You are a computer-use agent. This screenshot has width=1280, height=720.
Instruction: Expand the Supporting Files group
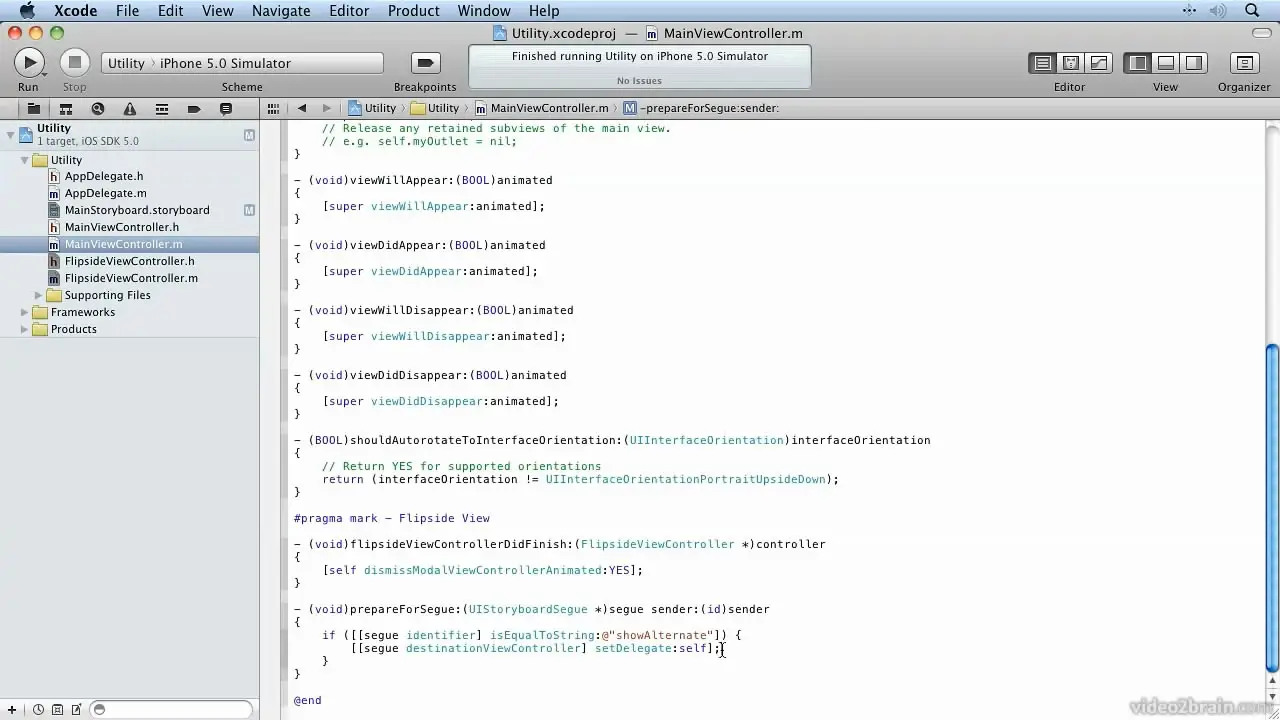coord(39,295)
